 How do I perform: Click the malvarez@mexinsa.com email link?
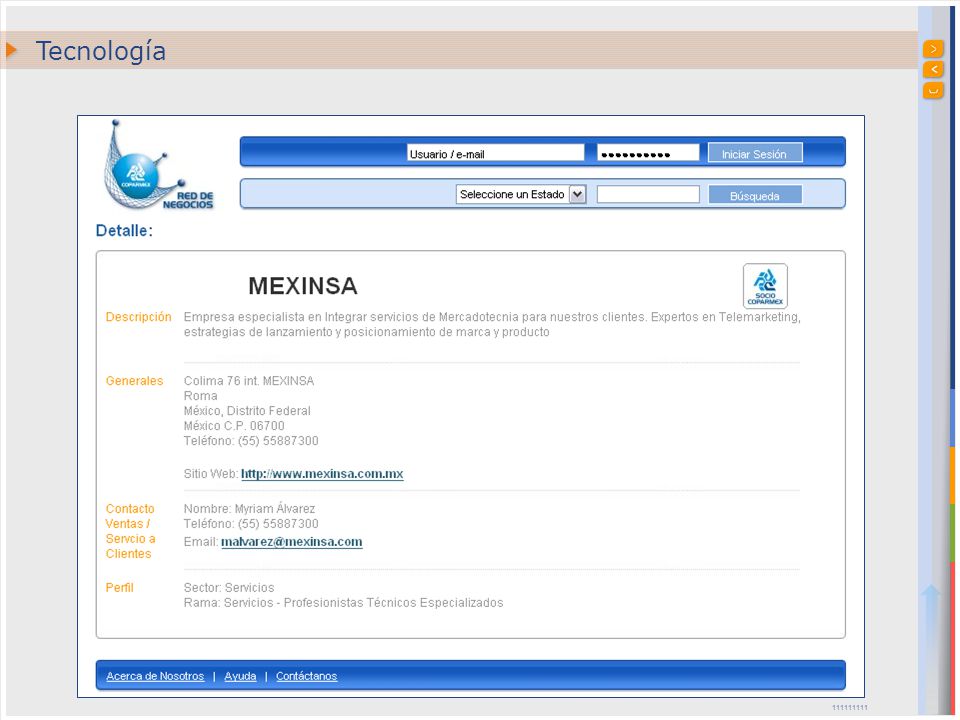291,542
